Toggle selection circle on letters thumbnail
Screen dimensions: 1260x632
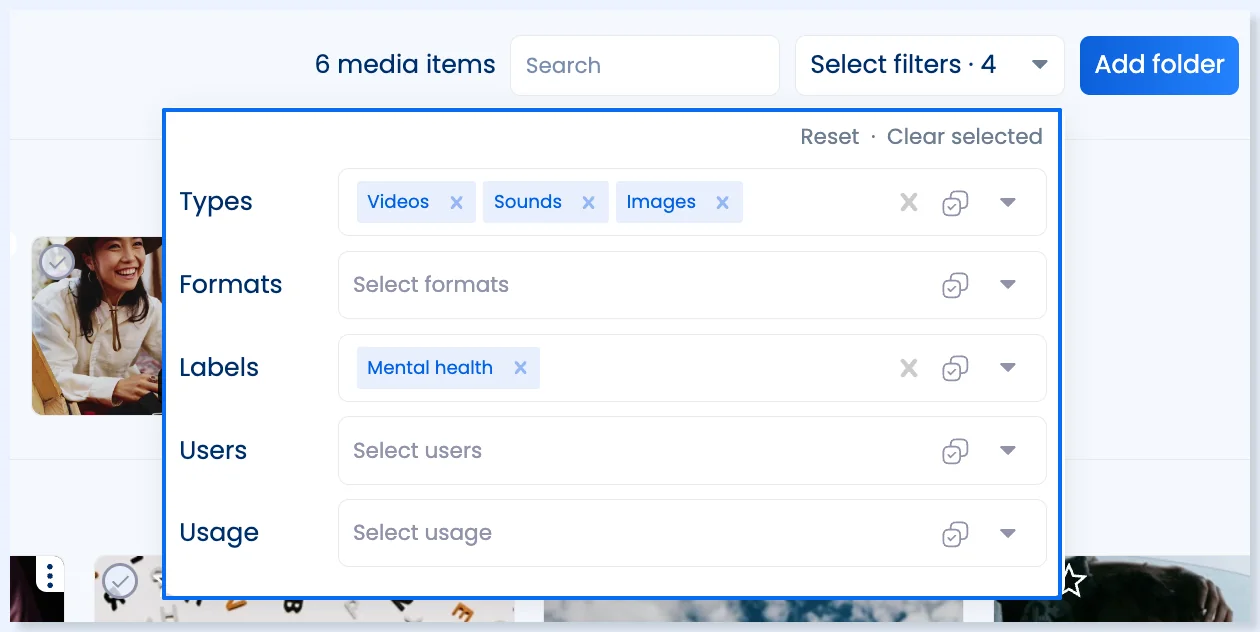click(120, 581)
